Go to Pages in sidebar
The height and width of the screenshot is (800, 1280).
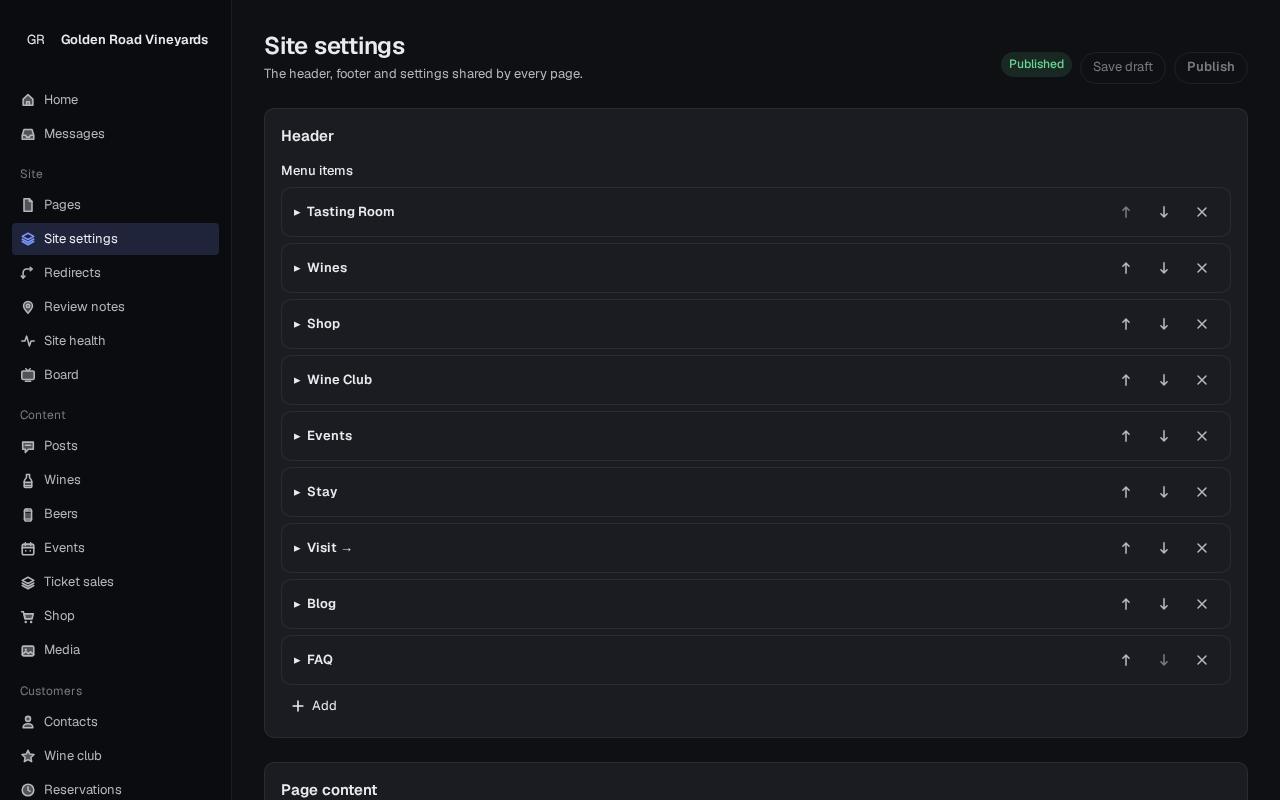coord(115,205)
